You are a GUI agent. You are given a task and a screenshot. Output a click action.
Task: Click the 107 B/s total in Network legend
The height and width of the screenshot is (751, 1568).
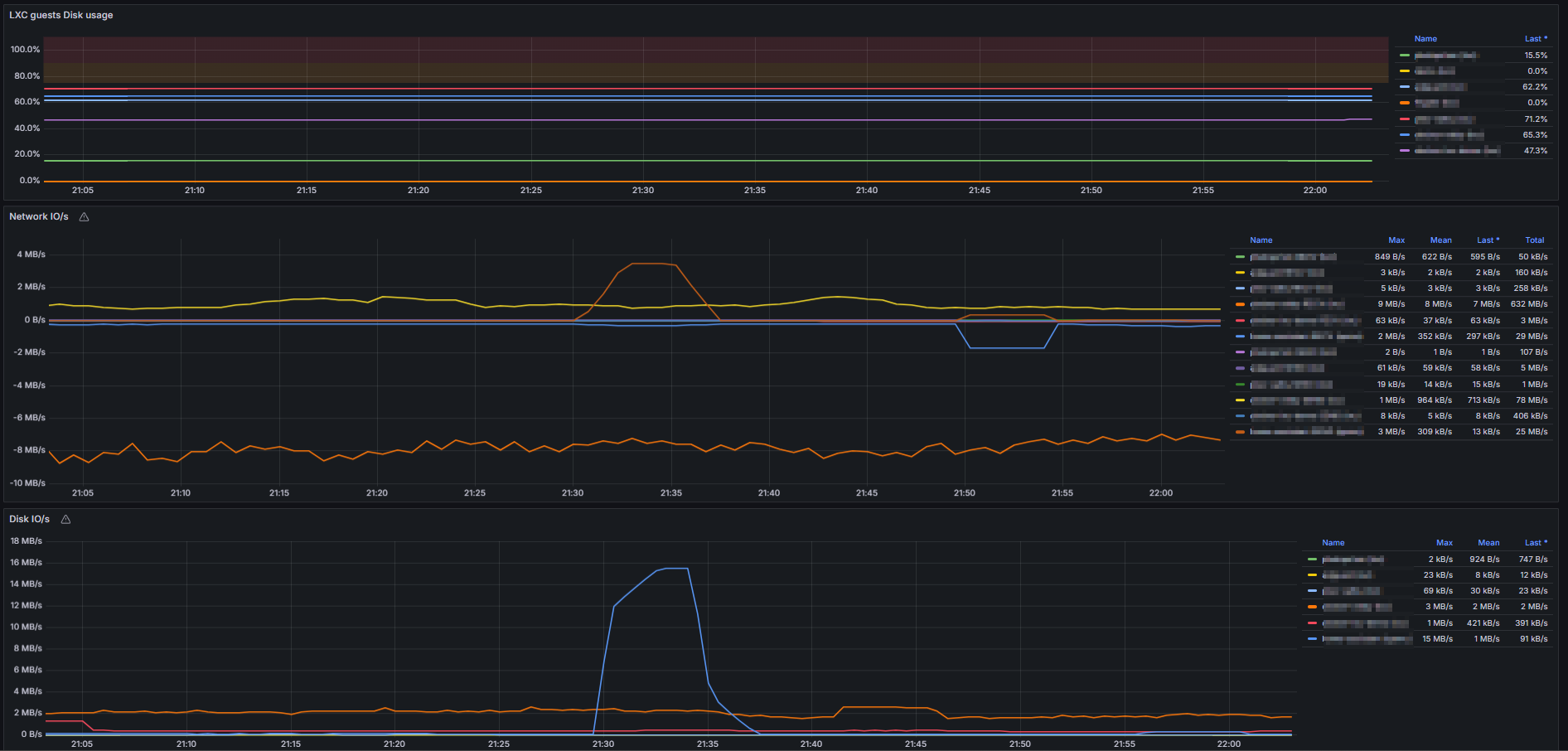tap(1533, 352)
